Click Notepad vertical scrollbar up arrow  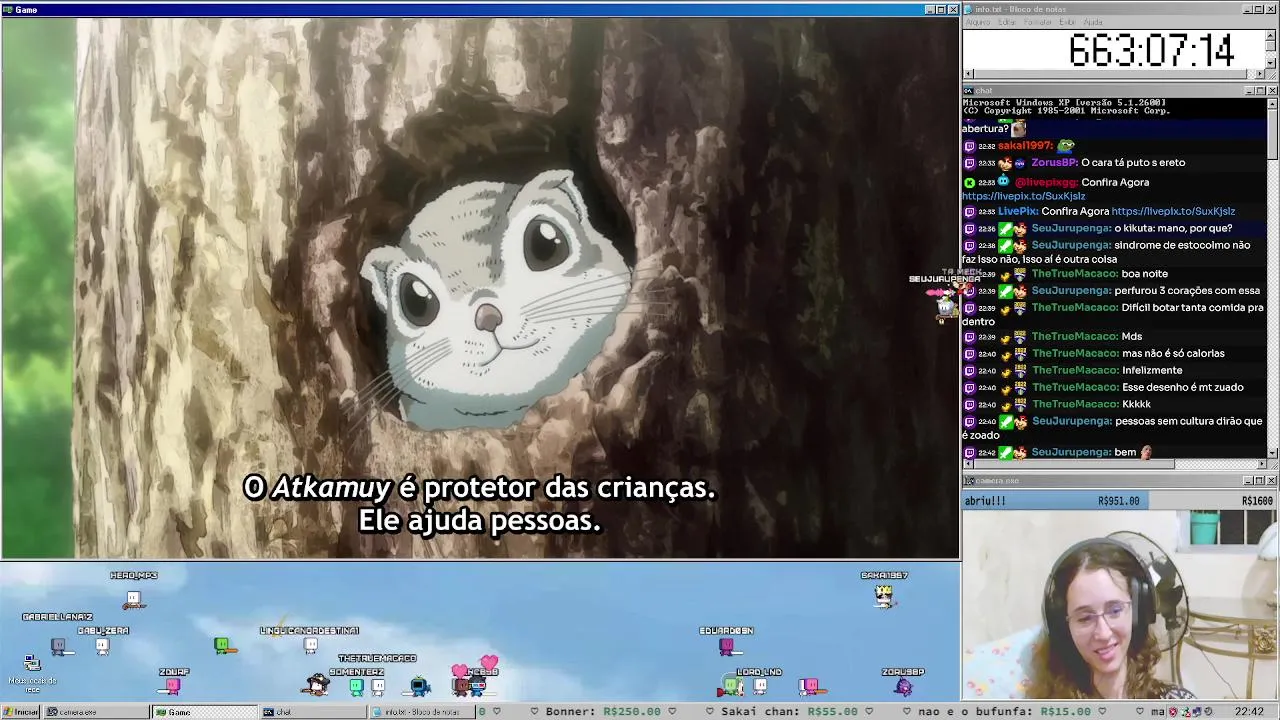pos(1272,35)
